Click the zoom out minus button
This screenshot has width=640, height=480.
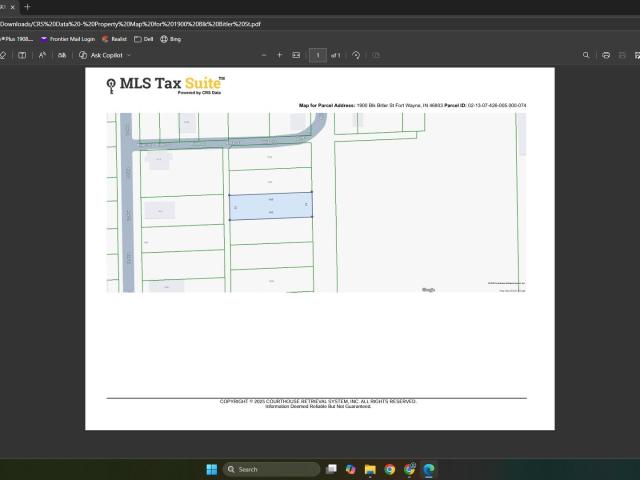[263, 55]
